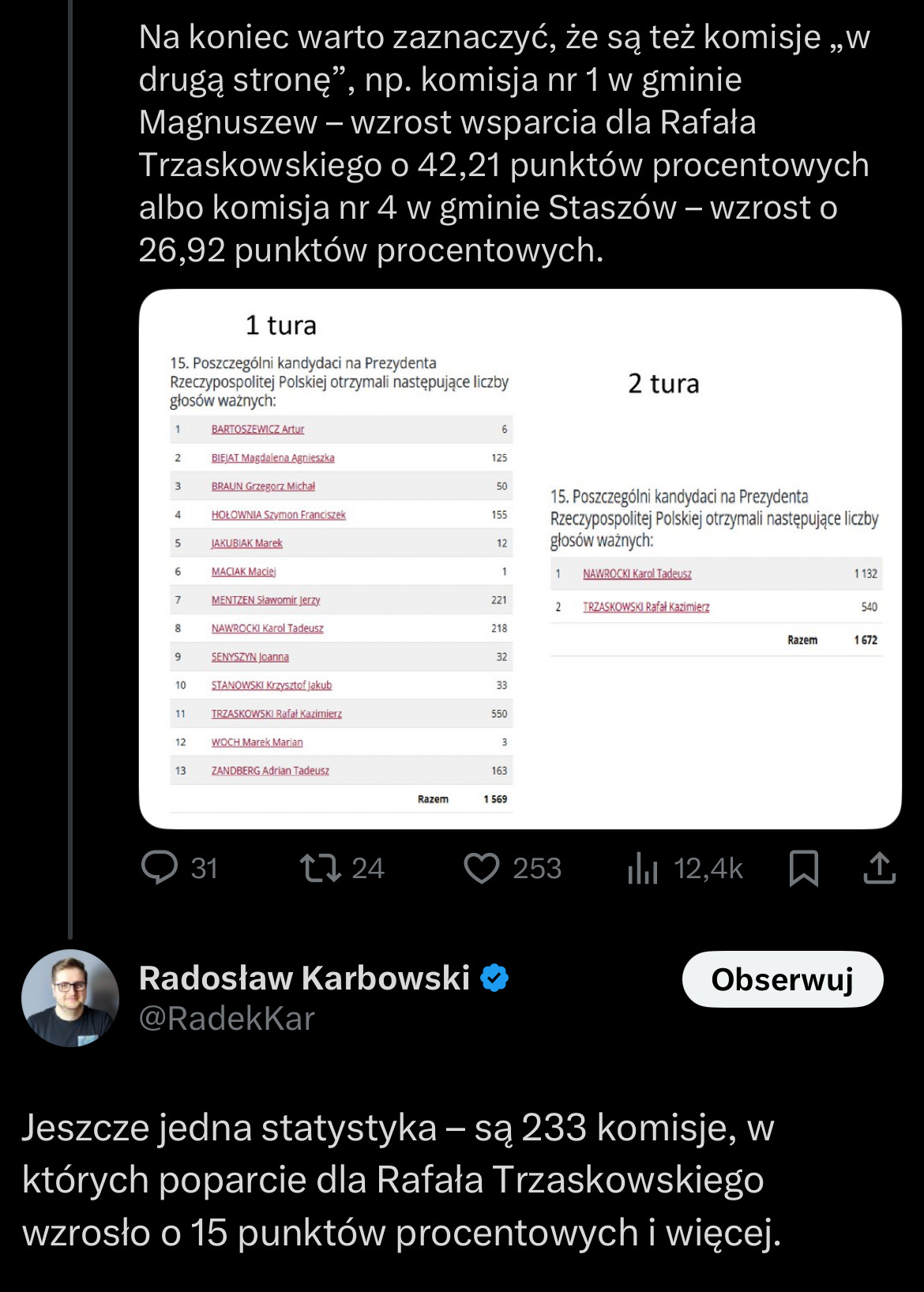This screenshot has width=924, height=1292.
Task: Open view analytics bar chart icon
Action: pos(643,869)
